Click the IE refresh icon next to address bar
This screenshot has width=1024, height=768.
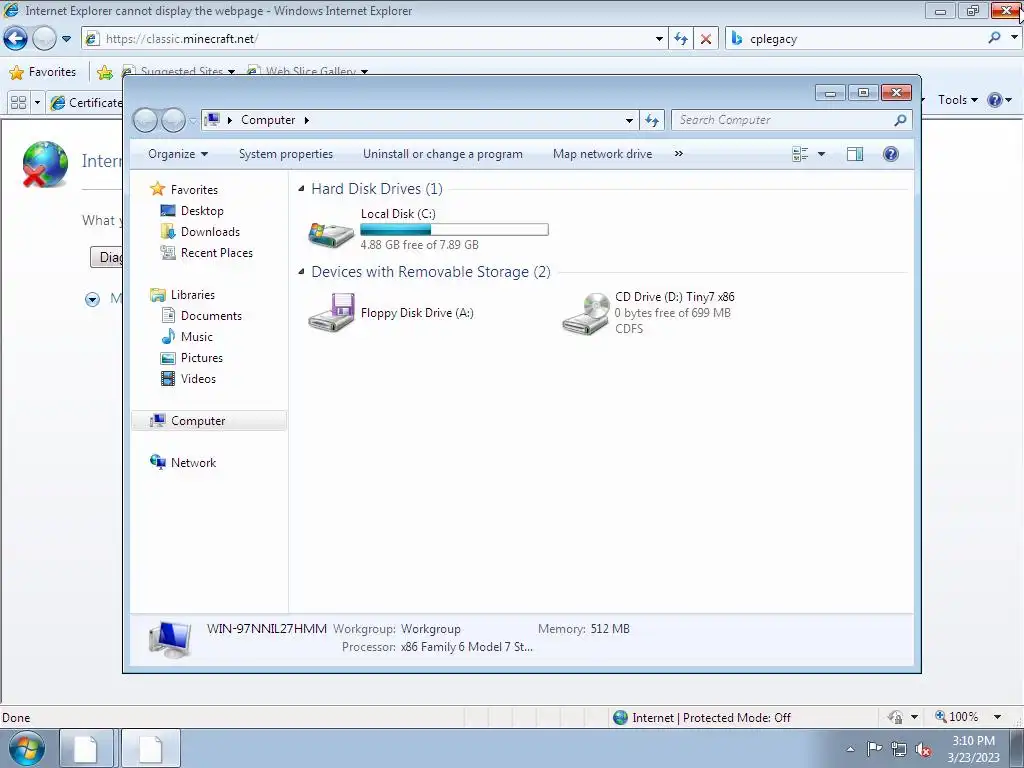(681, 39)
